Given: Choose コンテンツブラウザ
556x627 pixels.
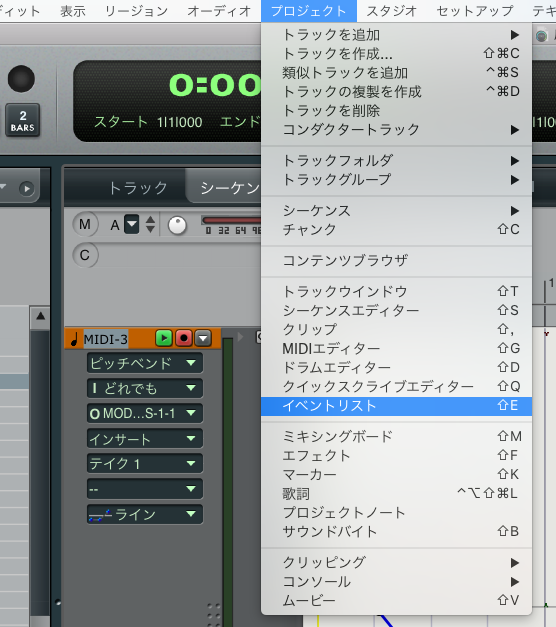Looking at the screenshot, I should (396, 260).
